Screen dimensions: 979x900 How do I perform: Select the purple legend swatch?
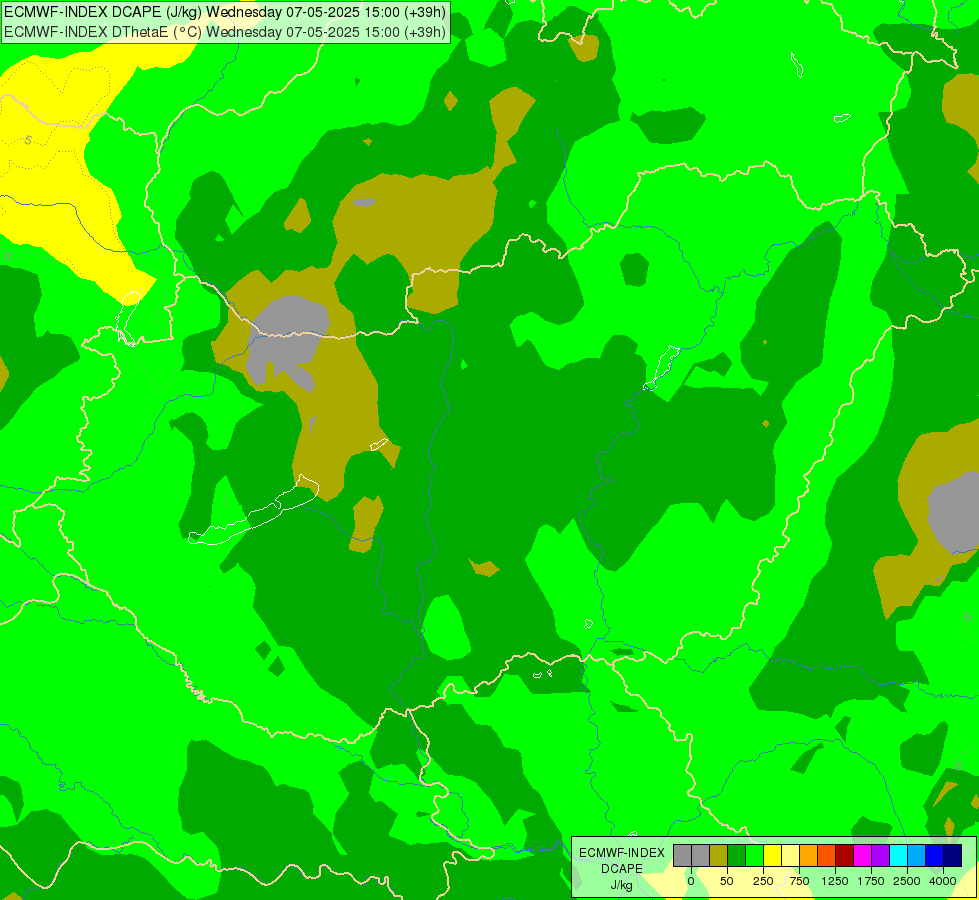click(x=880, y=856)
